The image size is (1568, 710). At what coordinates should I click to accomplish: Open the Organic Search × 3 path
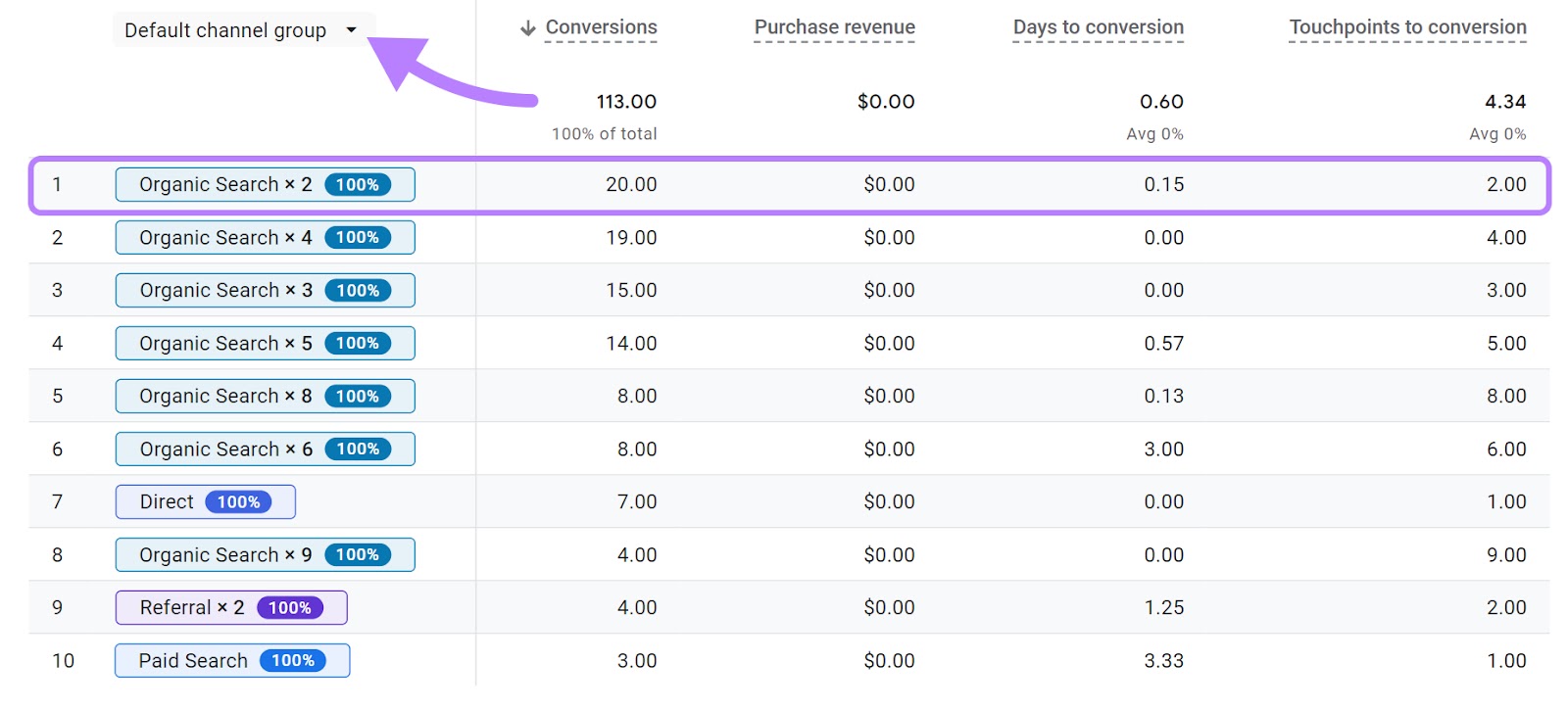tap(224, 290)
